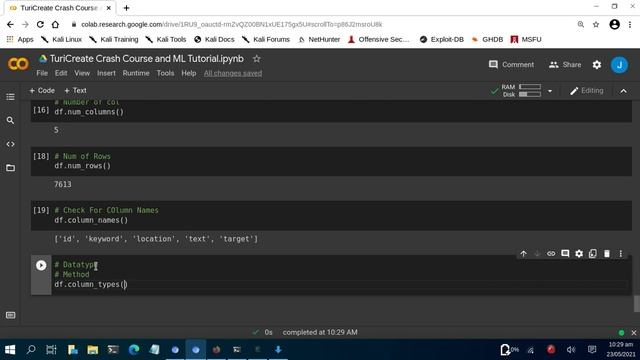Open Colab settings gear in header

pyautogui.click(x=597, y=64)
